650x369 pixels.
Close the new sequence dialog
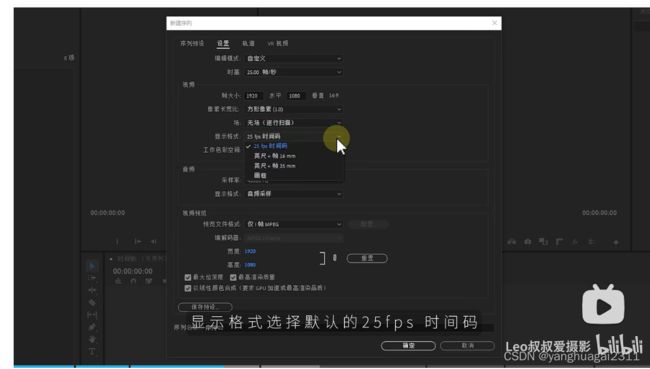pos(495,23)
